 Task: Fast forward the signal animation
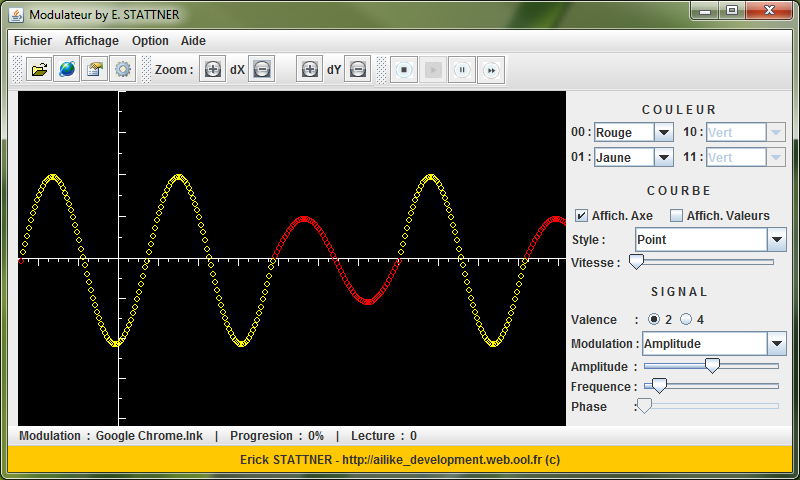[491, 70]
